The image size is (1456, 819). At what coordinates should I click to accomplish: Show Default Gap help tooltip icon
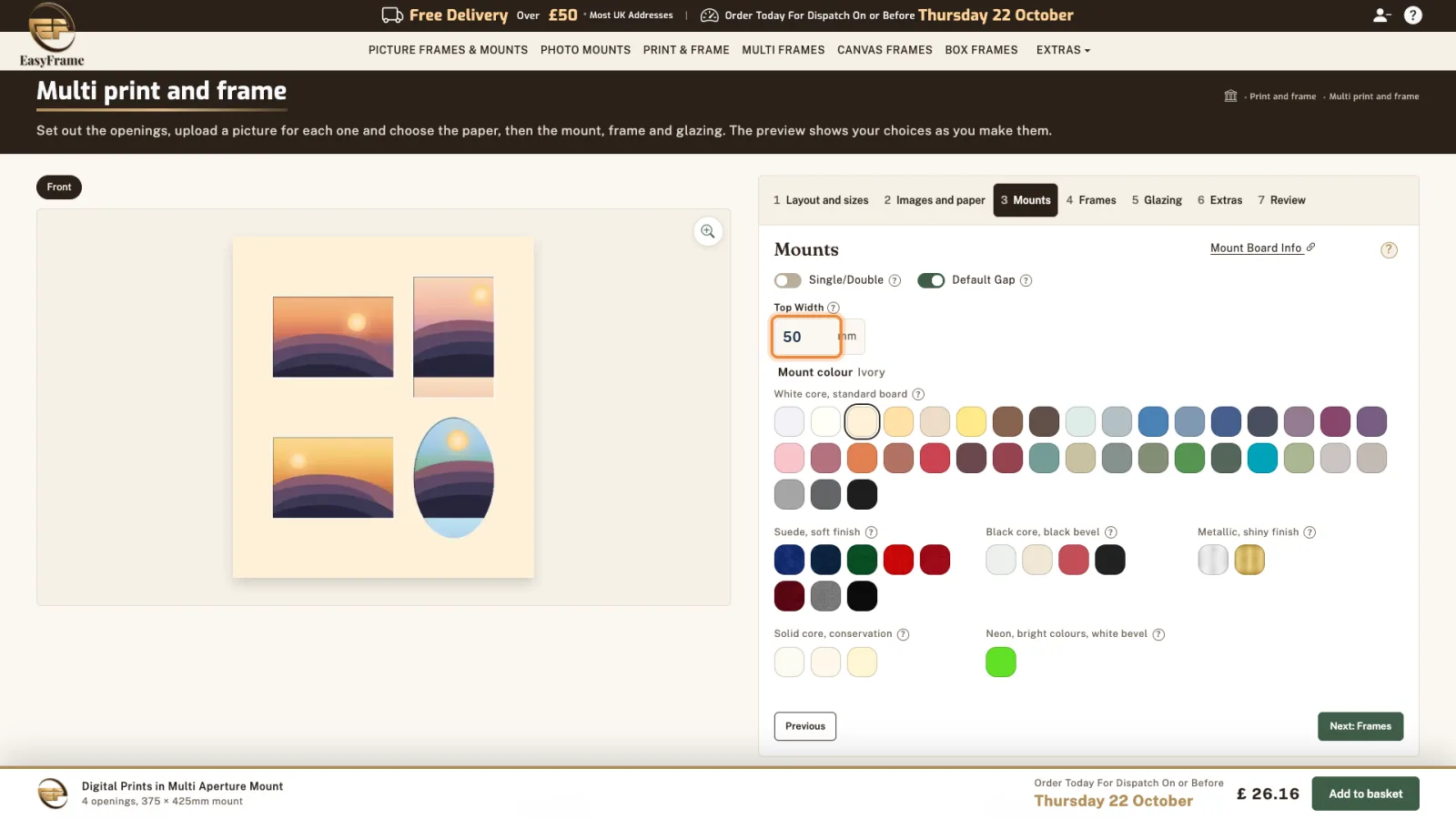(1026, 280)
